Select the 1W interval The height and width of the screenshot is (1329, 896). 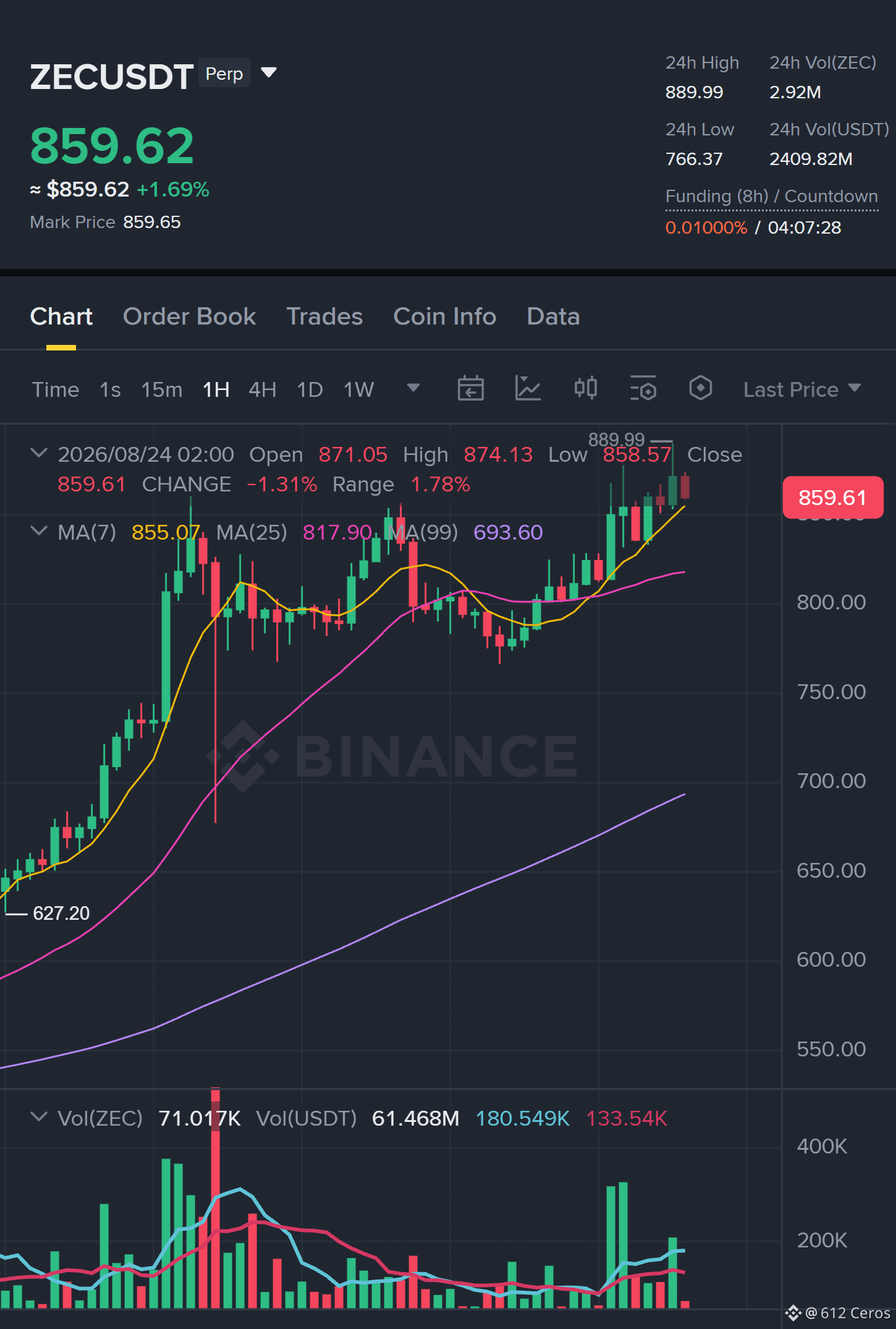point(359,389)
